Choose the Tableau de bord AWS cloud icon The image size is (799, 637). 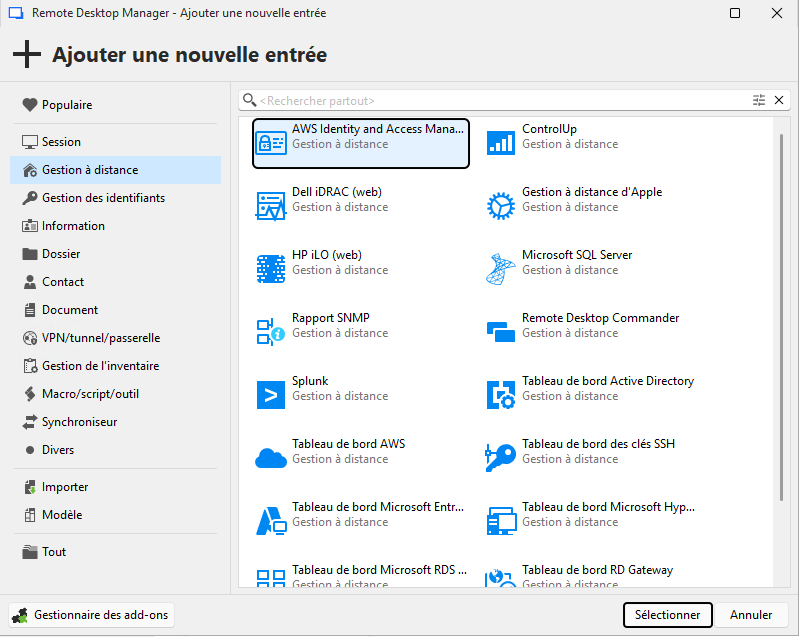[x=271, y=458]
